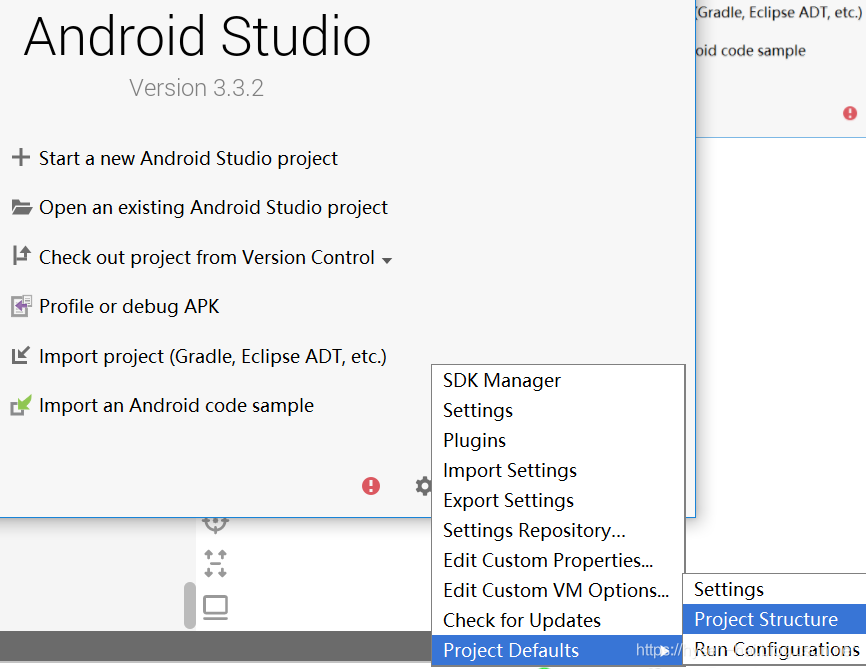
Task: Choose Run Configurations in submenu
Action: [x=774, y=649]
